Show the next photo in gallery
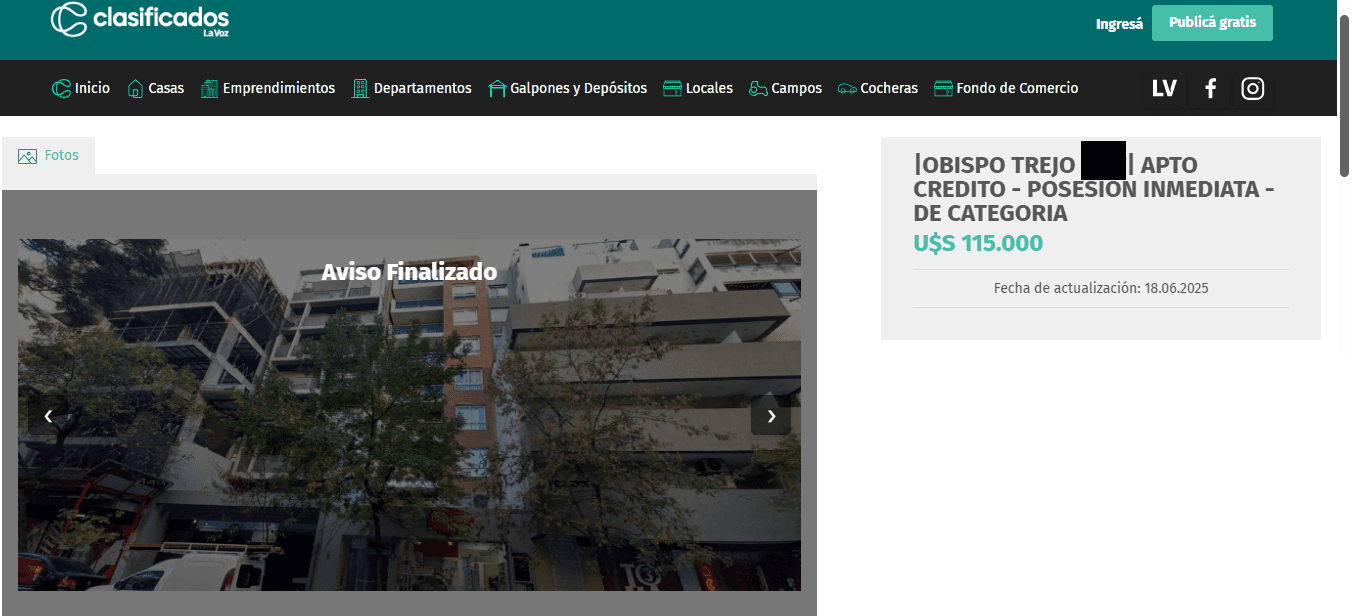Viewport: 1366px width, 616px height. point(770,416)
